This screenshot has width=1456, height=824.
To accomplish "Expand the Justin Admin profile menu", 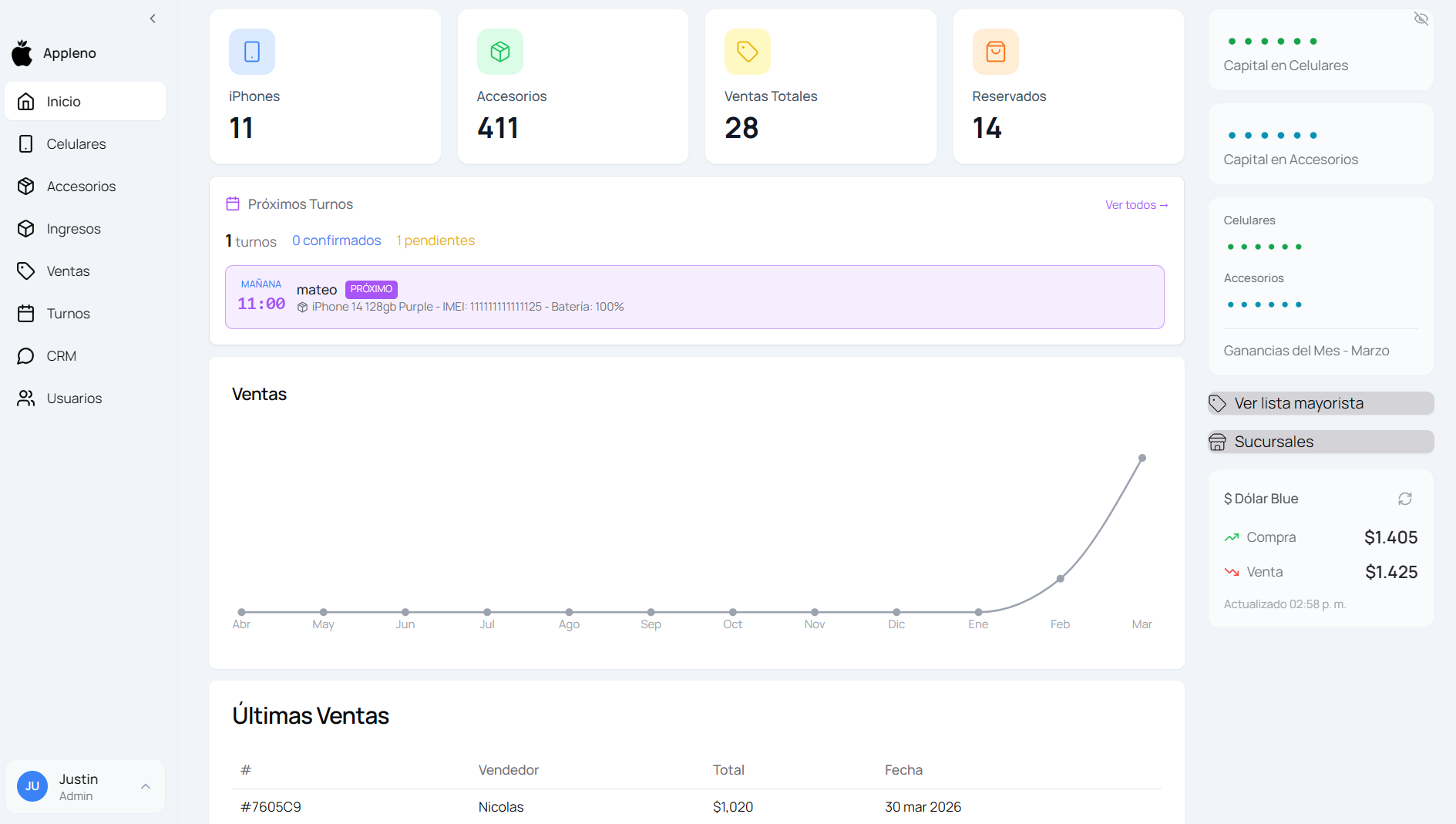I will click(85, 785).
